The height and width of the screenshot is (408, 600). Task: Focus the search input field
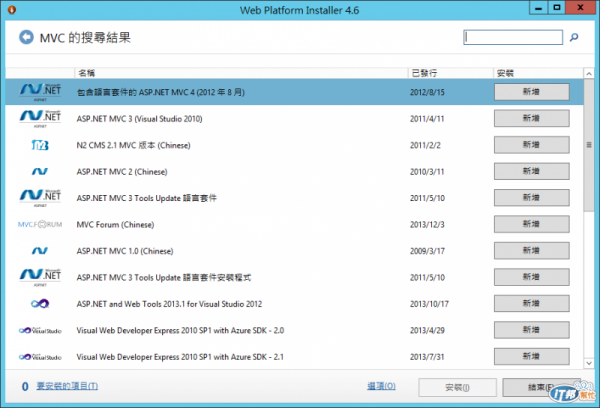click(513, 37)
